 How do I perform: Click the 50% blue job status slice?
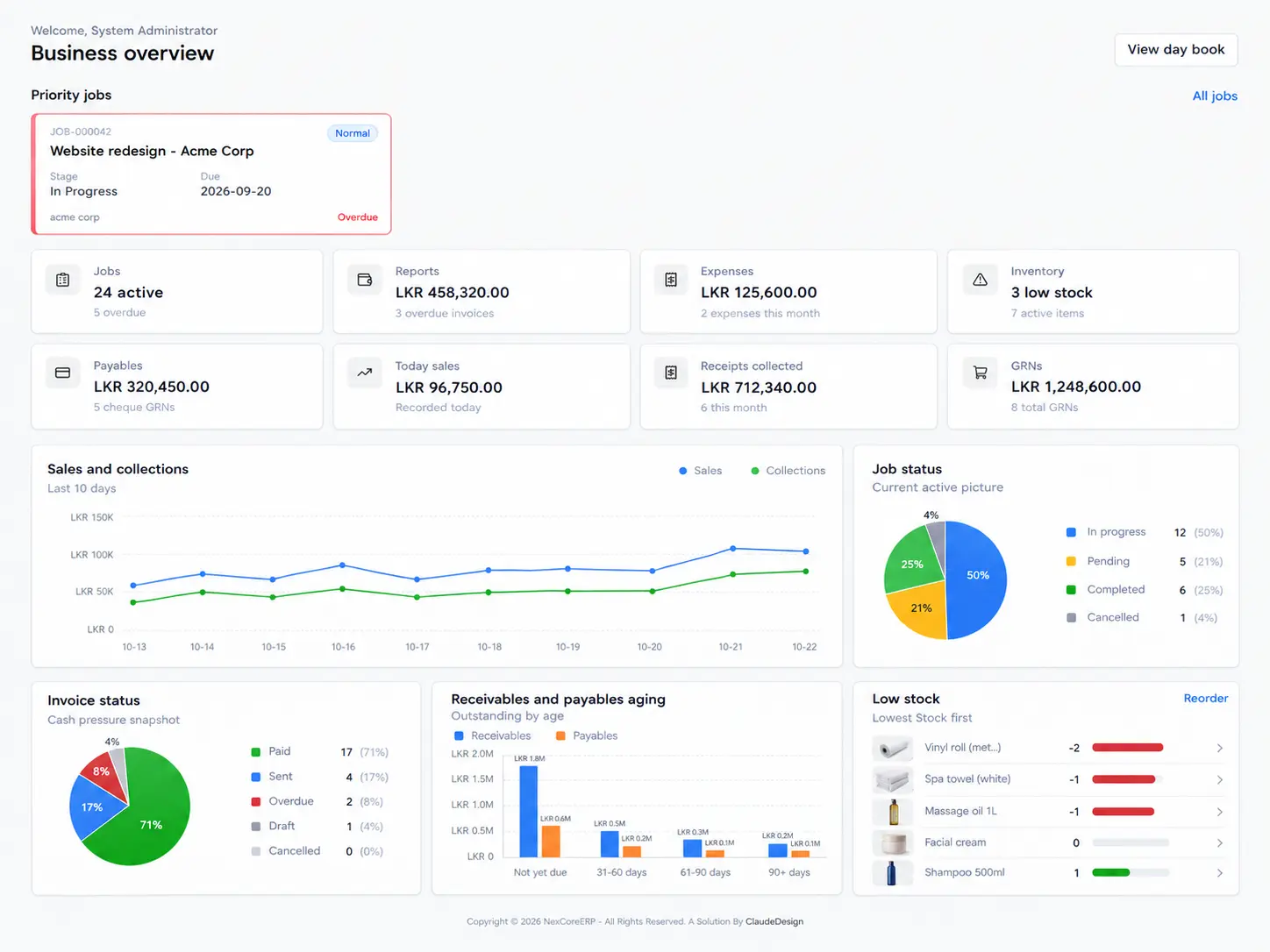click(x=977, y=580)
